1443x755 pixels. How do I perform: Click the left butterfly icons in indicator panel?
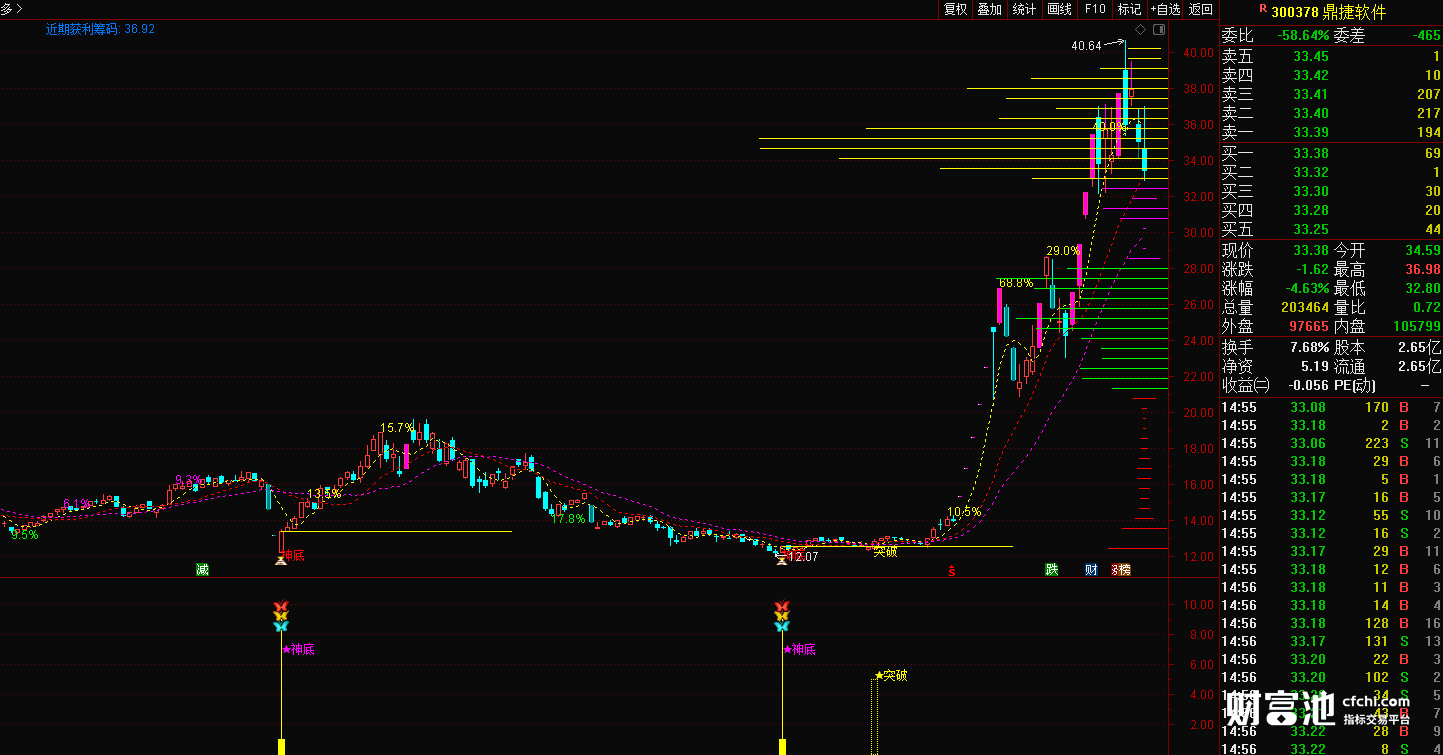coord(281,616)
